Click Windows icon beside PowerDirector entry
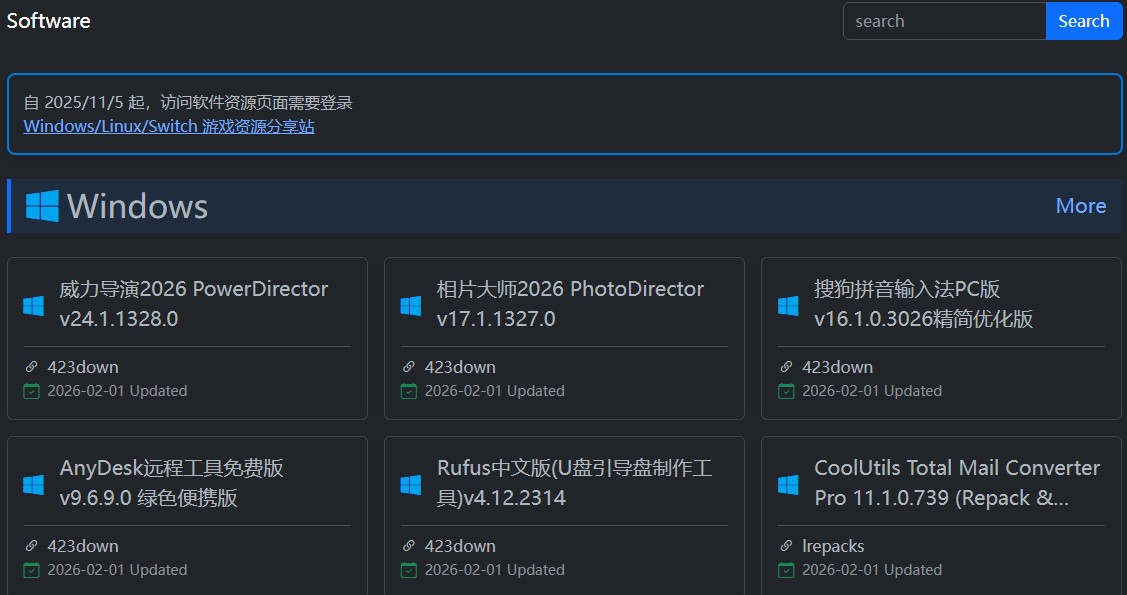This screenshot has width=1127, height=595. [34, 305]
